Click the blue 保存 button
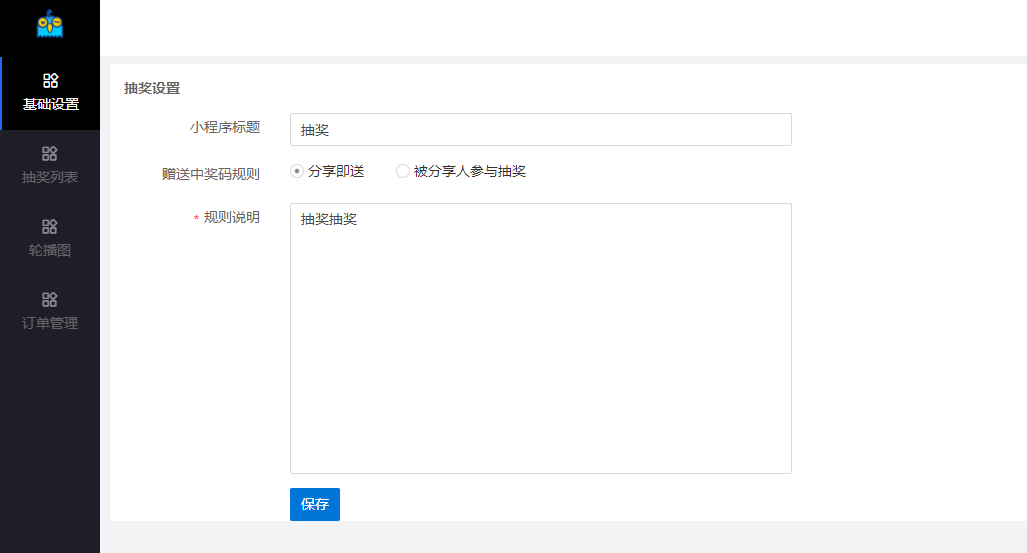The height and width of the screenshot is (553, 1027). tap(315, 504)
